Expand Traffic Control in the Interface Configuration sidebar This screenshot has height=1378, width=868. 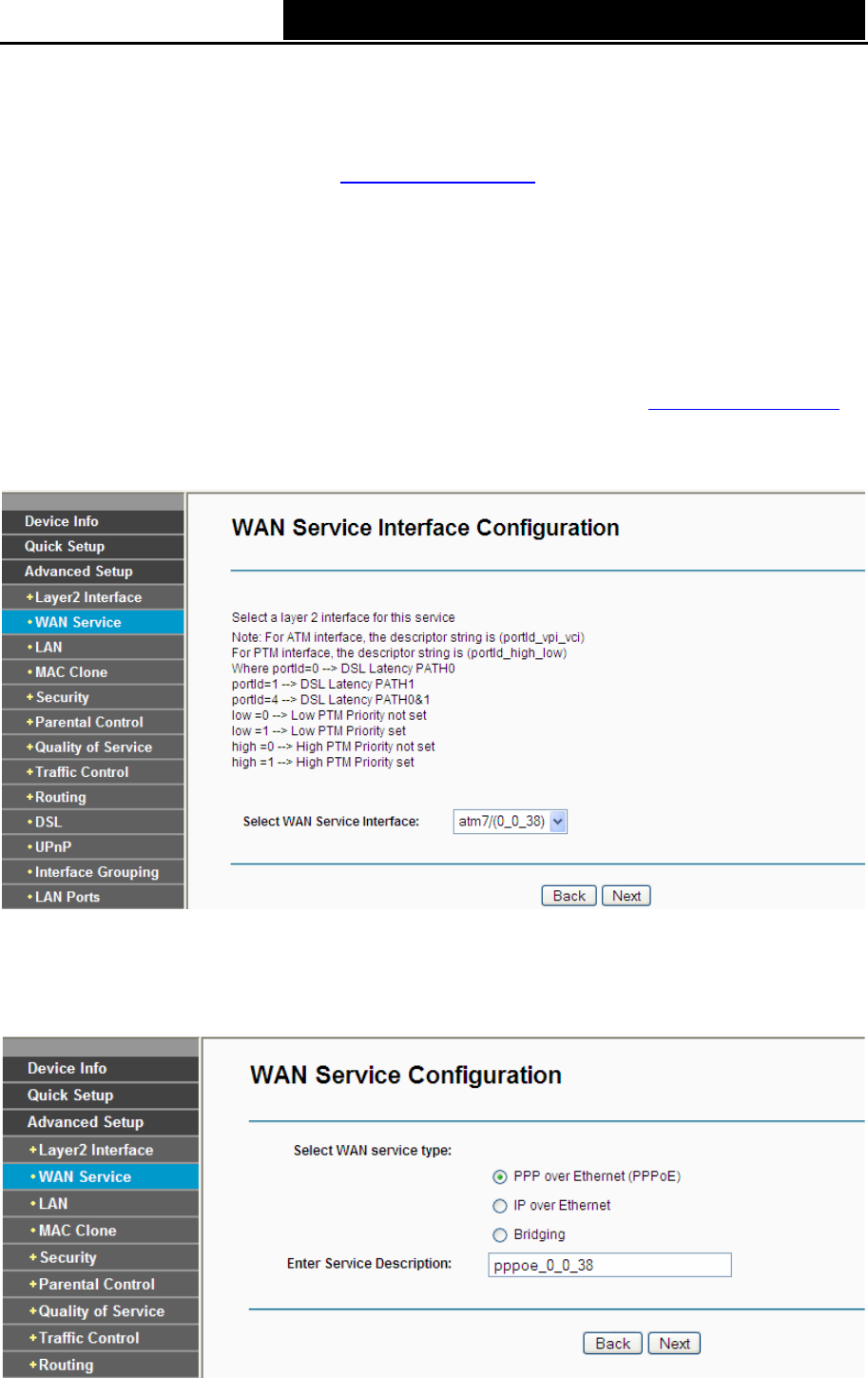[92, 772]
